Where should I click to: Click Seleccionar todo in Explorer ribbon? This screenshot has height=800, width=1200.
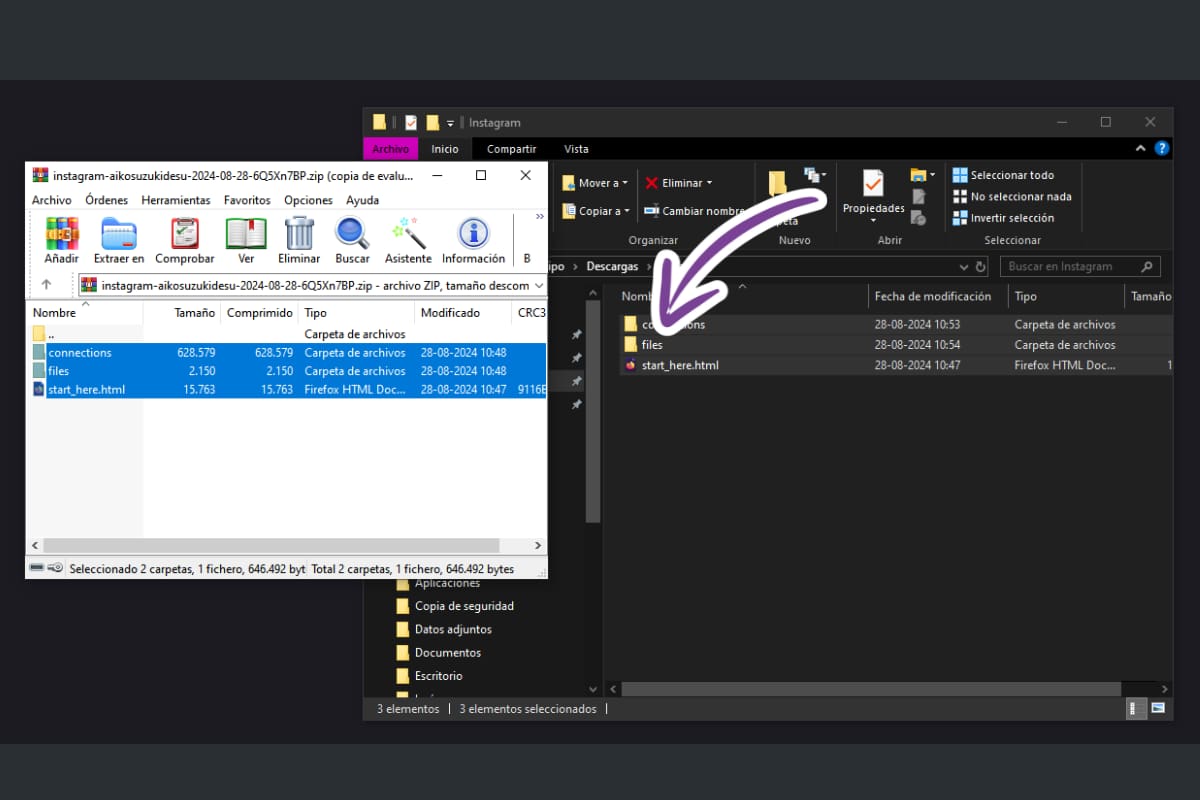[1003, 175]
